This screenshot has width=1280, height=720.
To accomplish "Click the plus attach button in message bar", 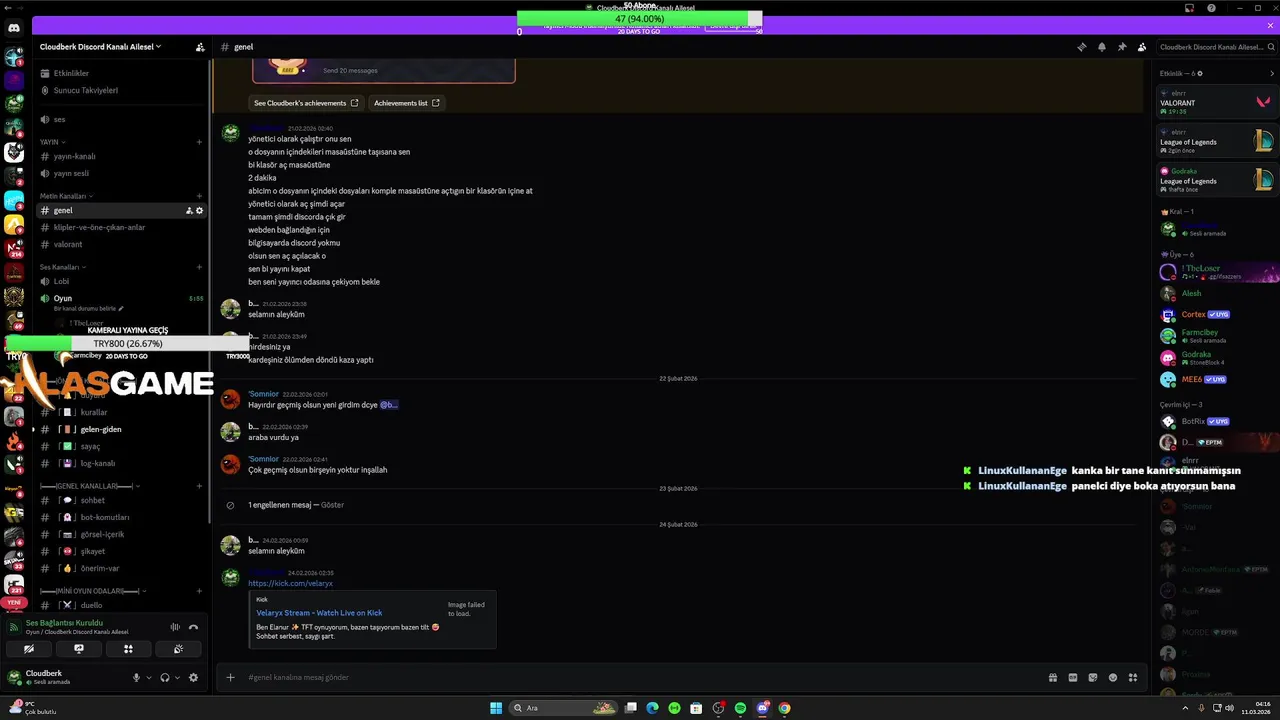I will click(230, 677).
